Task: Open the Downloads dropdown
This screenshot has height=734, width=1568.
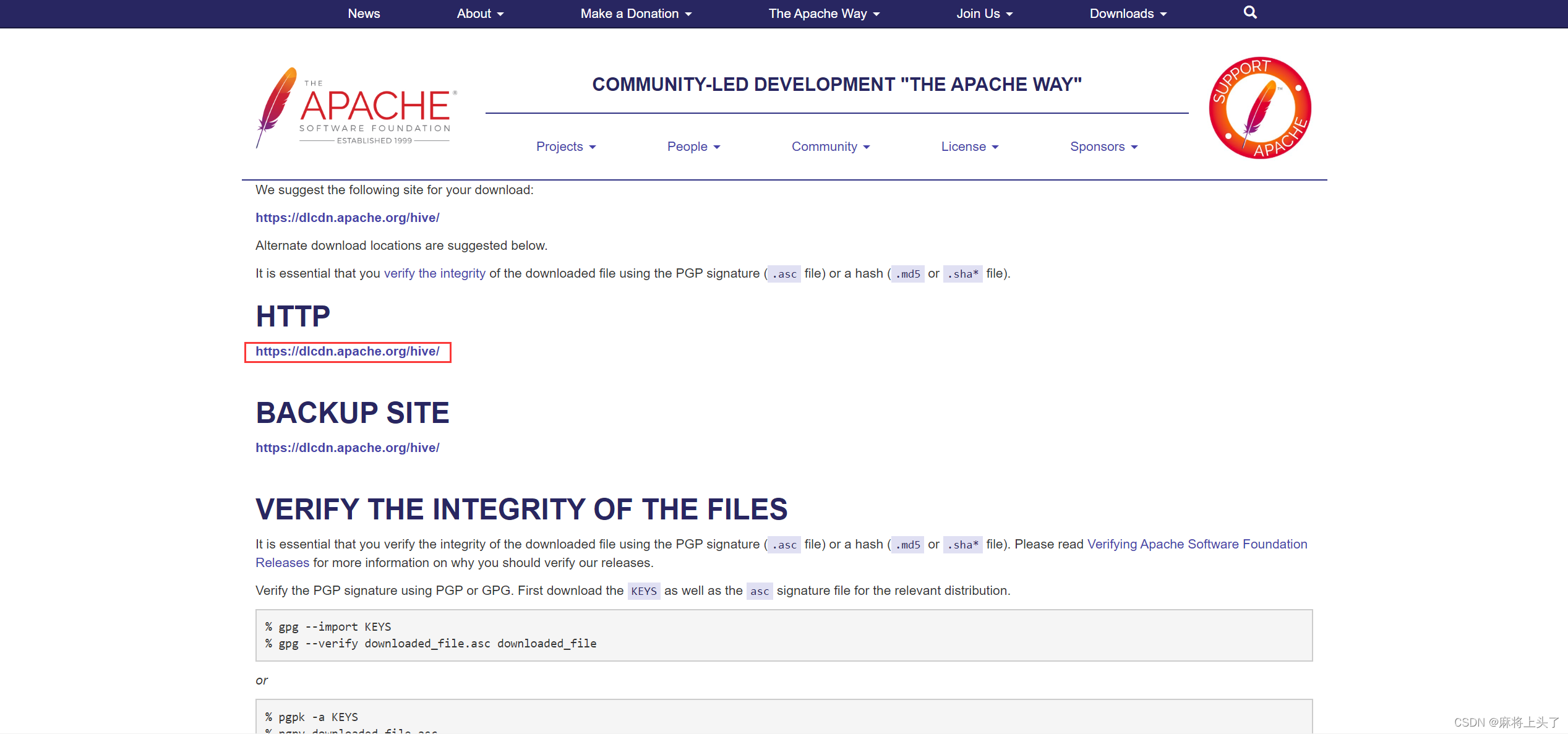Action: coord(1127,14)
